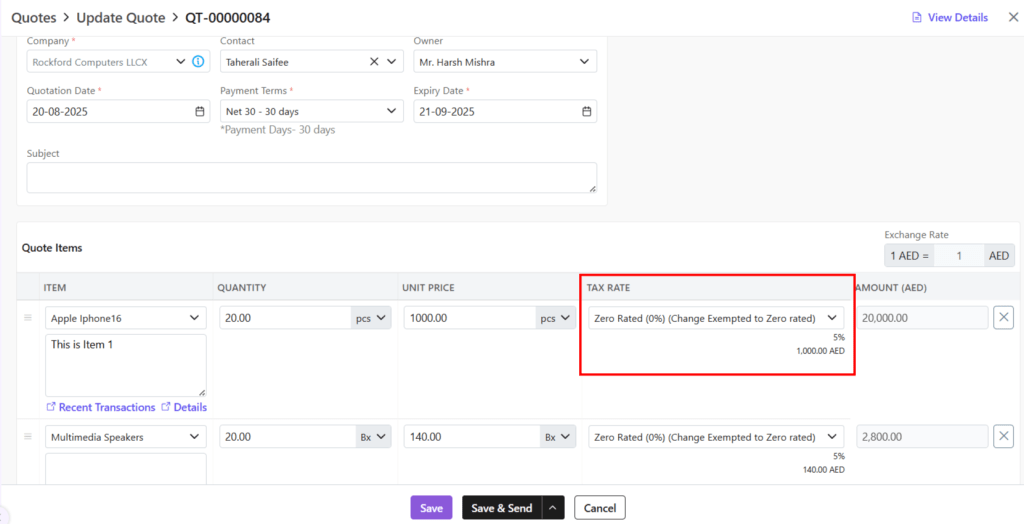Change quantity unit pcs for Apple Iphone16
This screenshot has height=524, width=1024.
coord(371,318)
